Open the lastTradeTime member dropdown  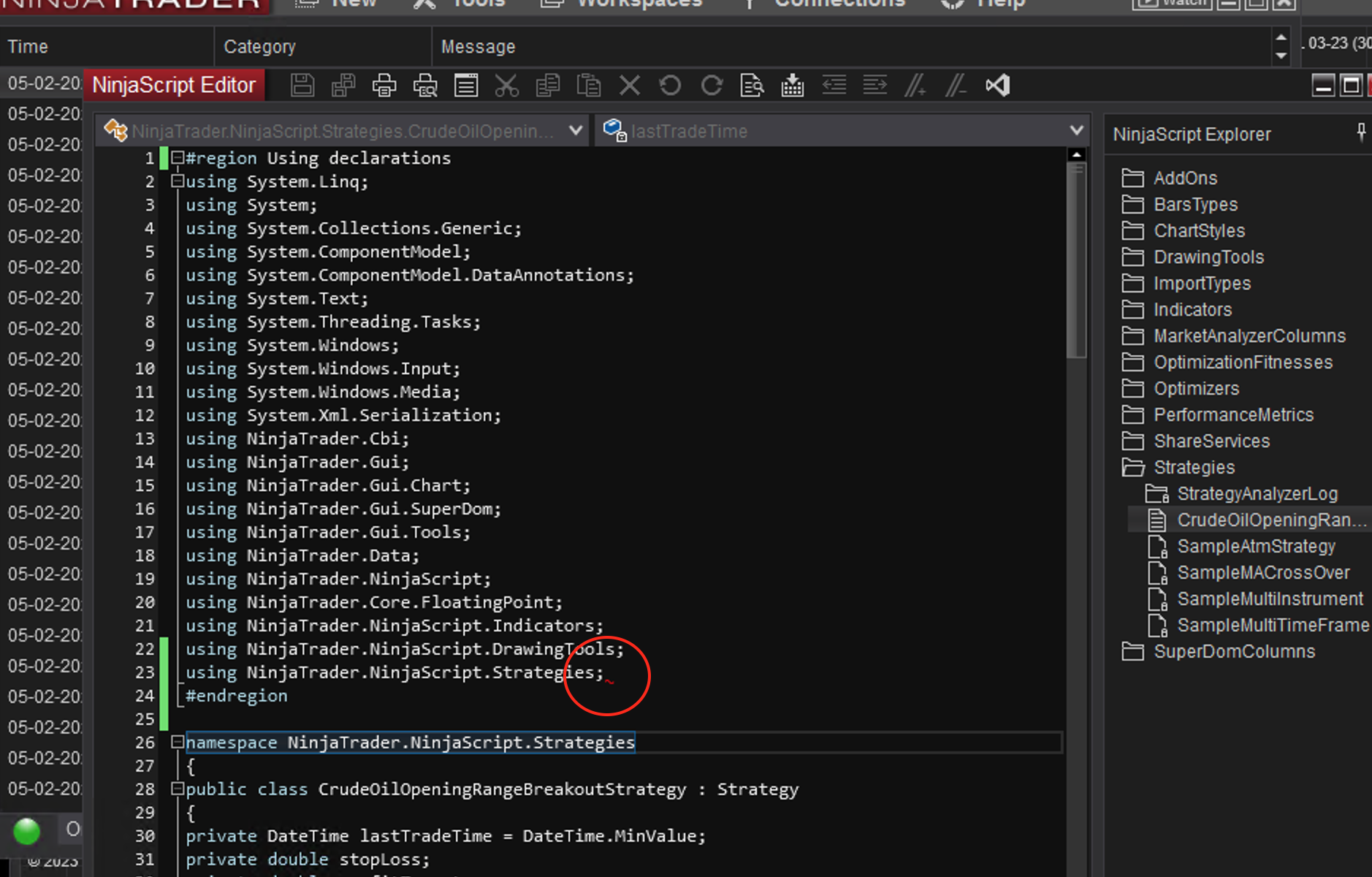[x=1075, y=131]
